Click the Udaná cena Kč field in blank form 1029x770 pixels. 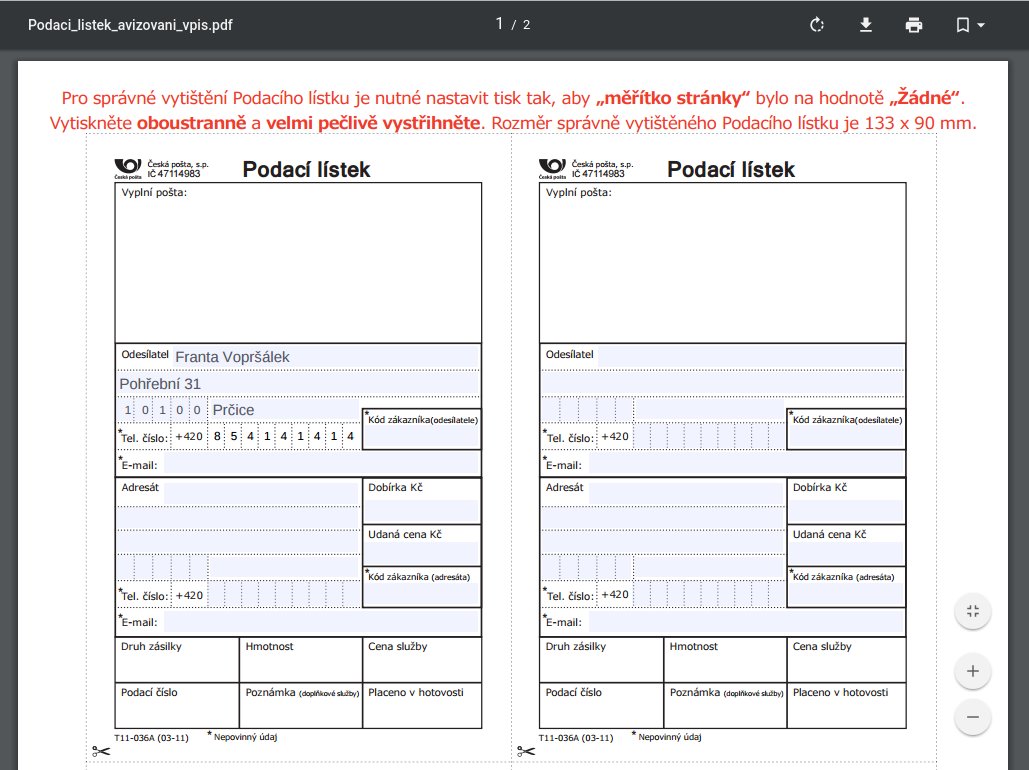coord(847,553)
